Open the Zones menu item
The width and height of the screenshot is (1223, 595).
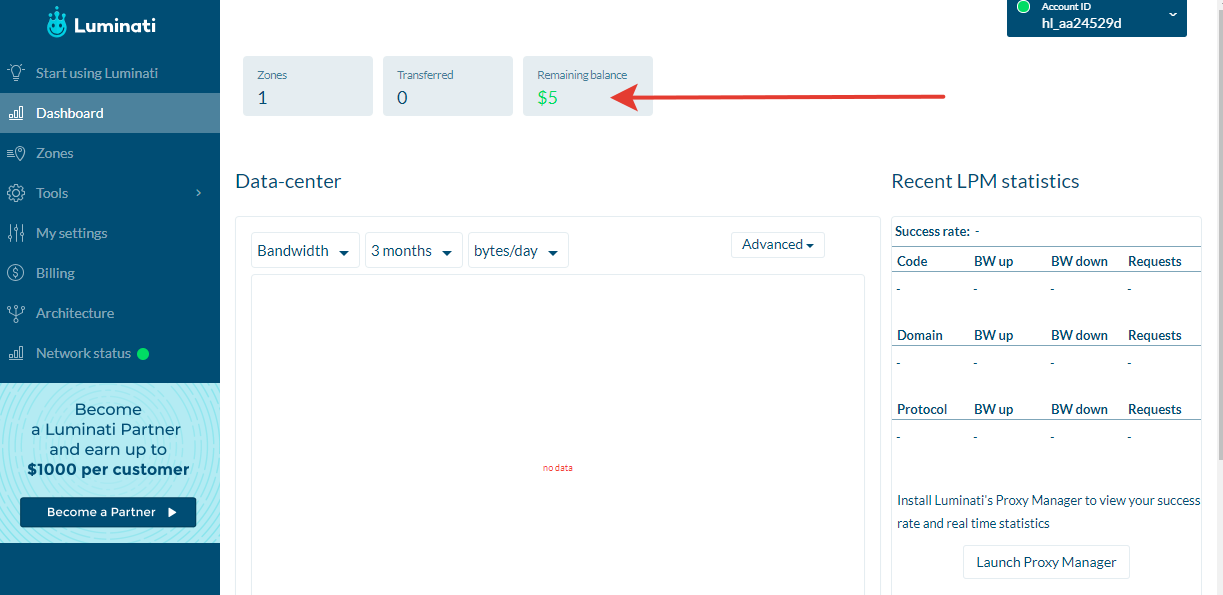110,153
